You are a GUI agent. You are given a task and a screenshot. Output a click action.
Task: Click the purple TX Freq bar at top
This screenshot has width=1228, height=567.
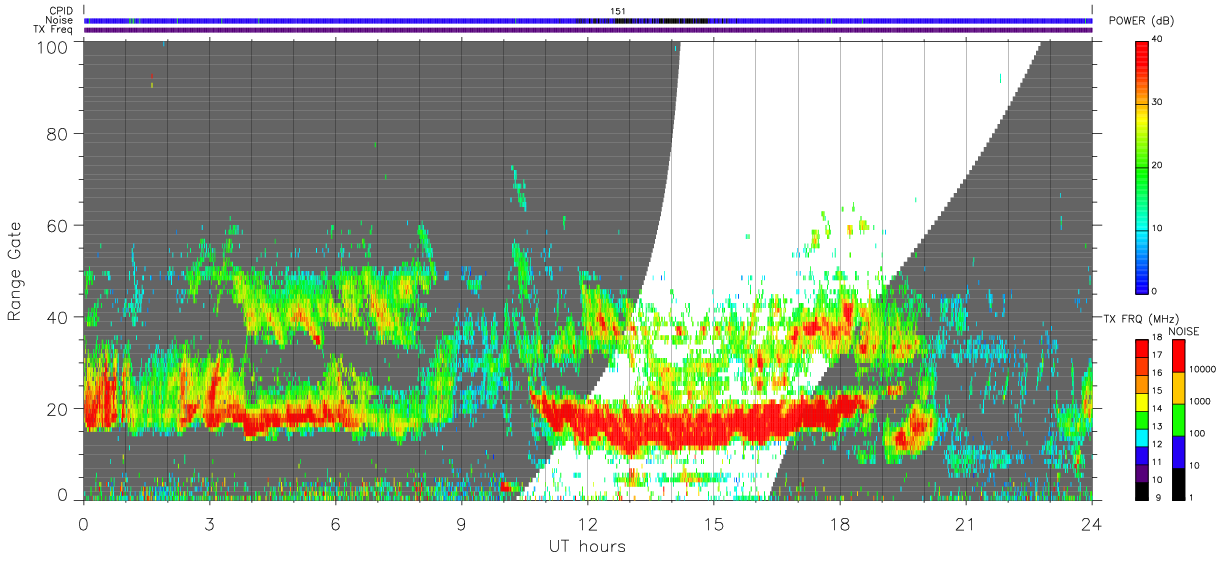[588, 31]
